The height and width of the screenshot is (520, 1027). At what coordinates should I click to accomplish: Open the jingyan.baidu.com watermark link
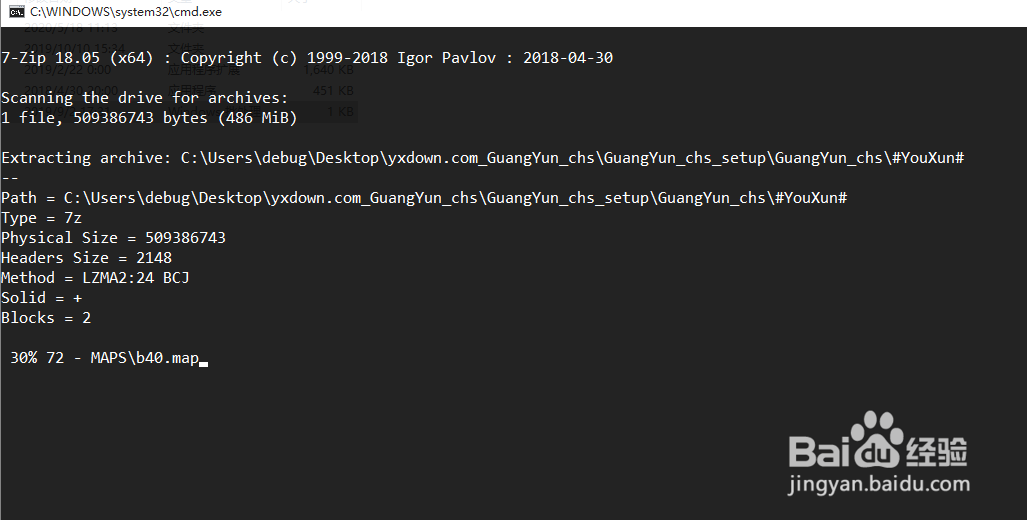(x=879, y=484)
